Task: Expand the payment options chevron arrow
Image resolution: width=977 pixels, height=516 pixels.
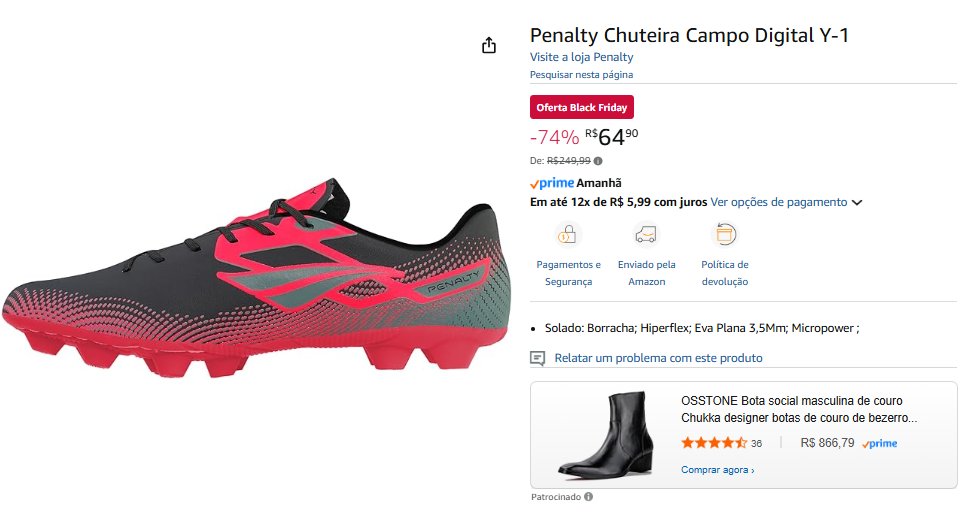Action: coord(857,203)
